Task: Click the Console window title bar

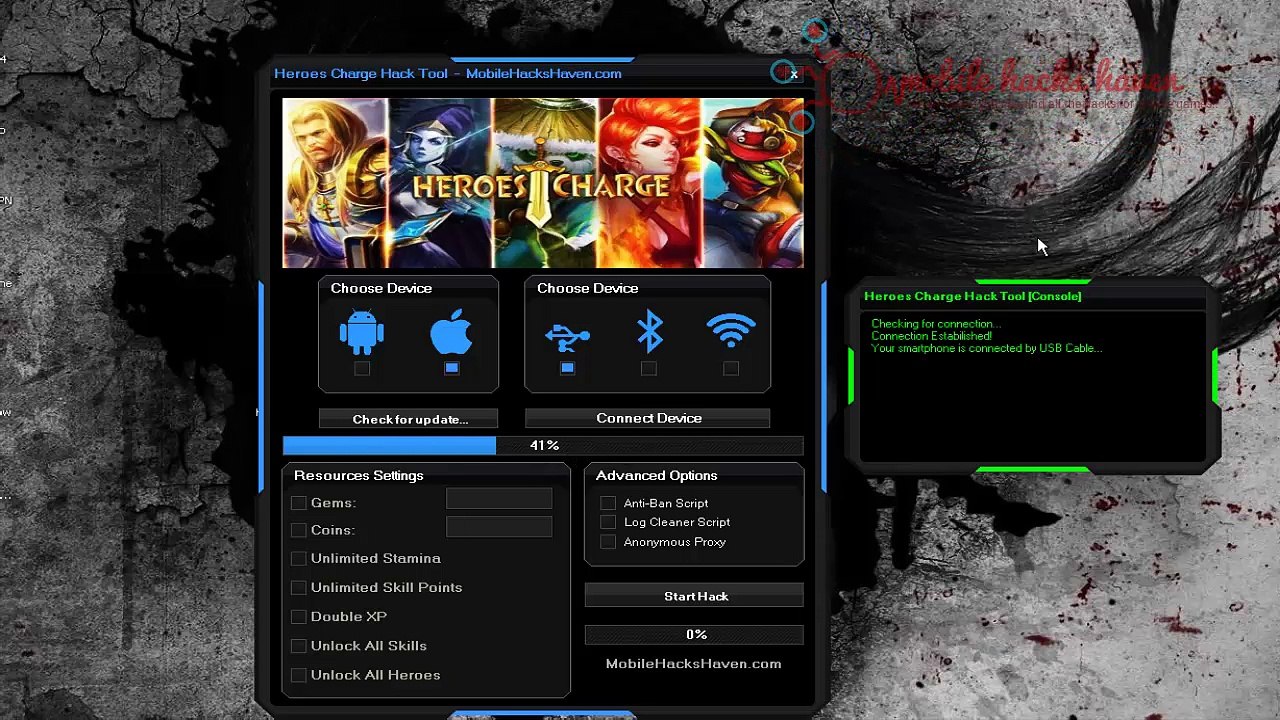Action: 1033,296
